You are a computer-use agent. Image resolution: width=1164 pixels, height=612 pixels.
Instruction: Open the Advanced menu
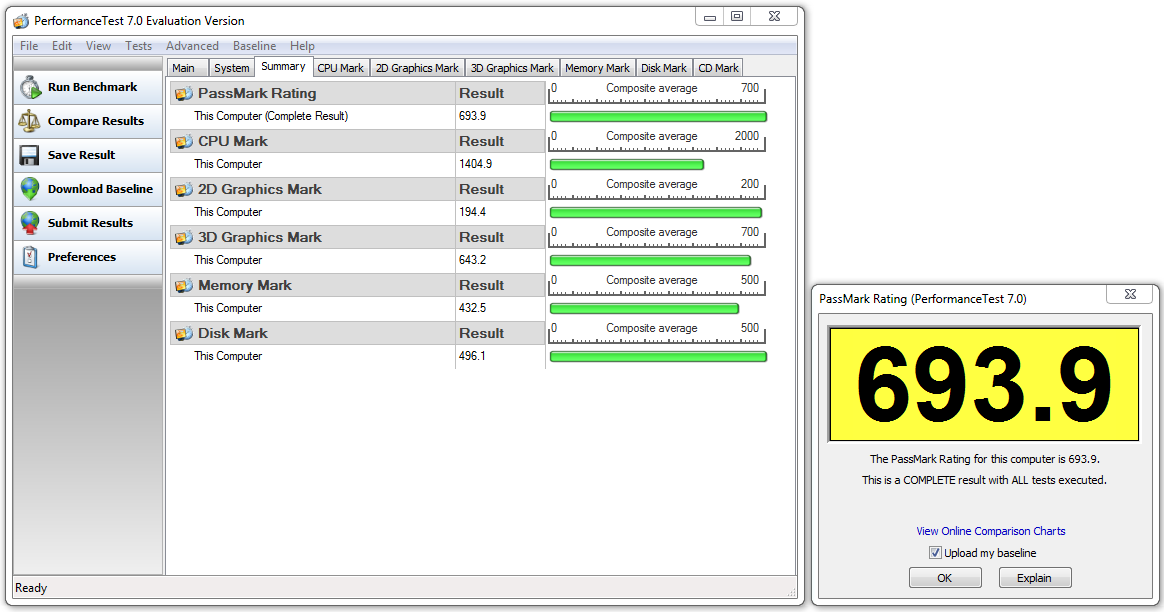click(x=192, y=46)
